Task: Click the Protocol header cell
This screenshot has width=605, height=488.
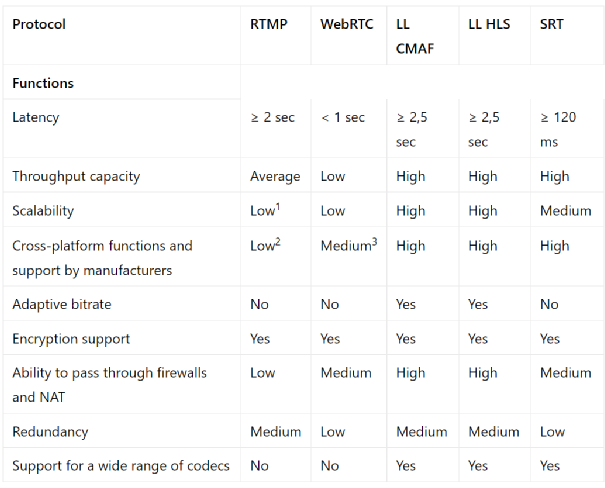Action: tap(39, 24)
